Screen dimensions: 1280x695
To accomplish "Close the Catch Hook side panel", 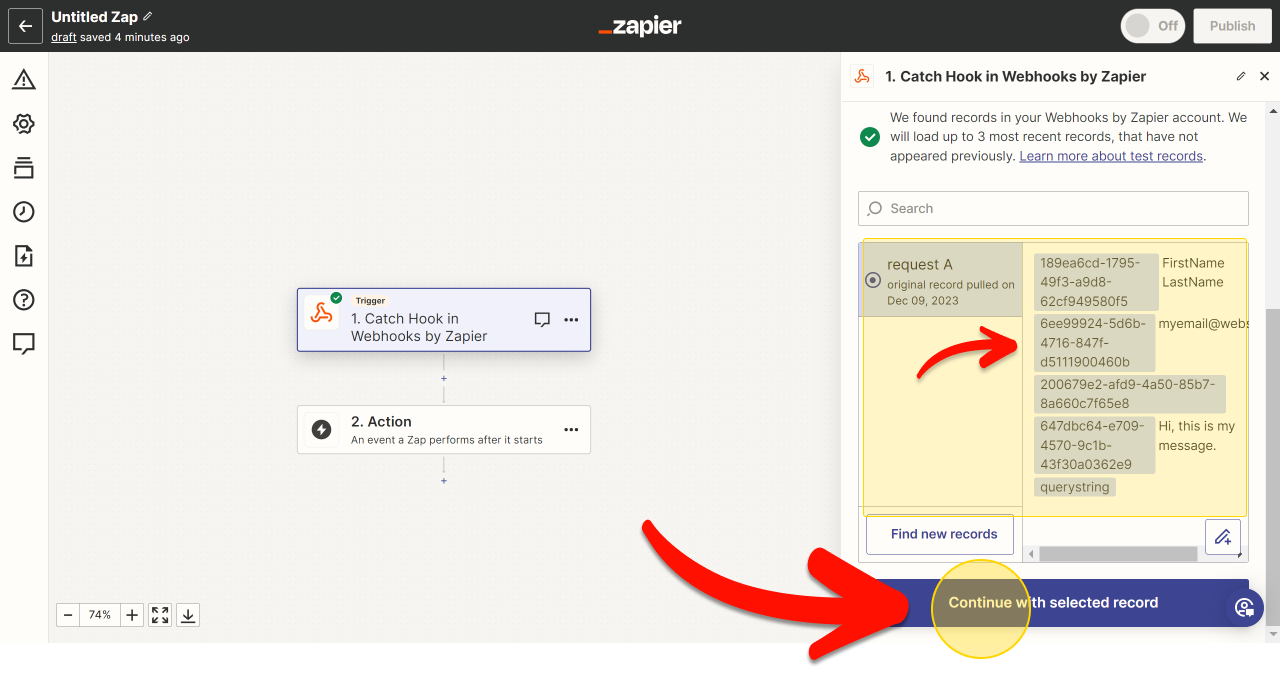I will tap(1264, 76).
